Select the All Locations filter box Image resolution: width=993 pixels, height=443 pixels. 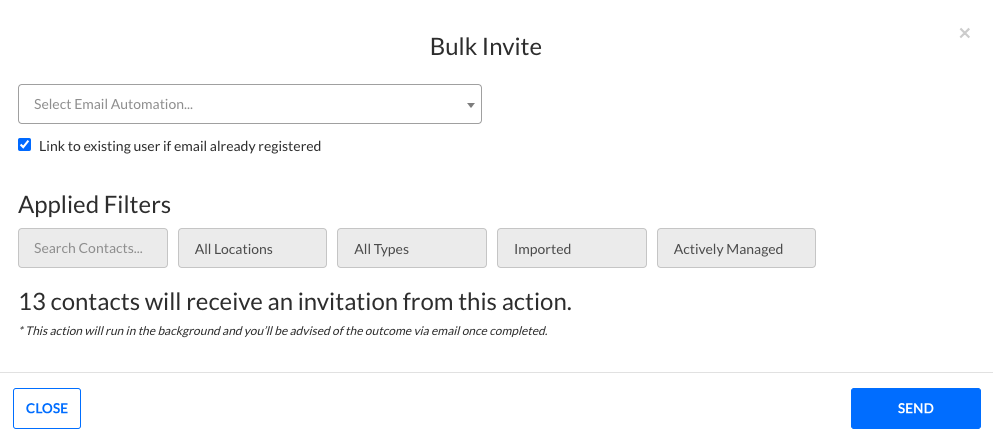[253, 248]
